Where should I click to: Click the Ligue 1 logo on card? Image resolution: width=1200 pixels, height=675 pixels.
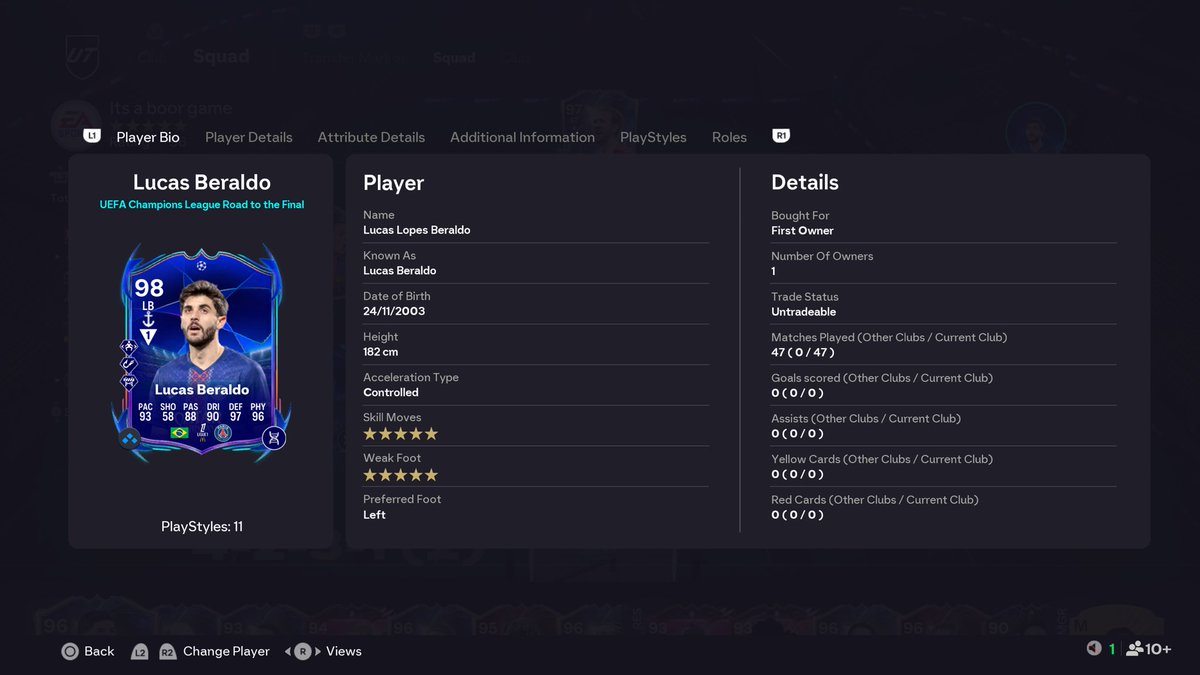click(x=202, y=431)
